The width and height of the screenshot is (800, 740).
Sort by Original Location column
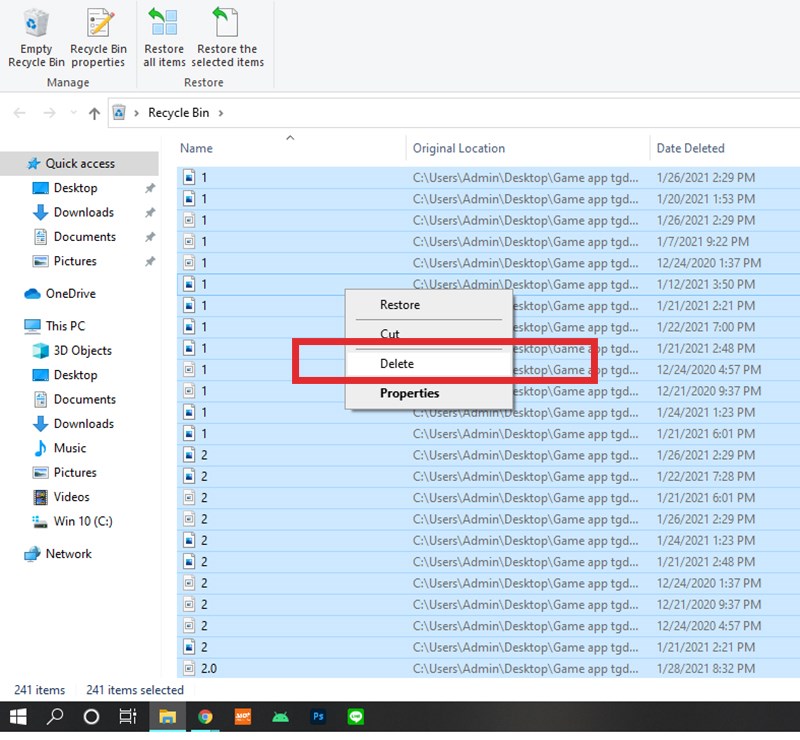coord(528,148)
